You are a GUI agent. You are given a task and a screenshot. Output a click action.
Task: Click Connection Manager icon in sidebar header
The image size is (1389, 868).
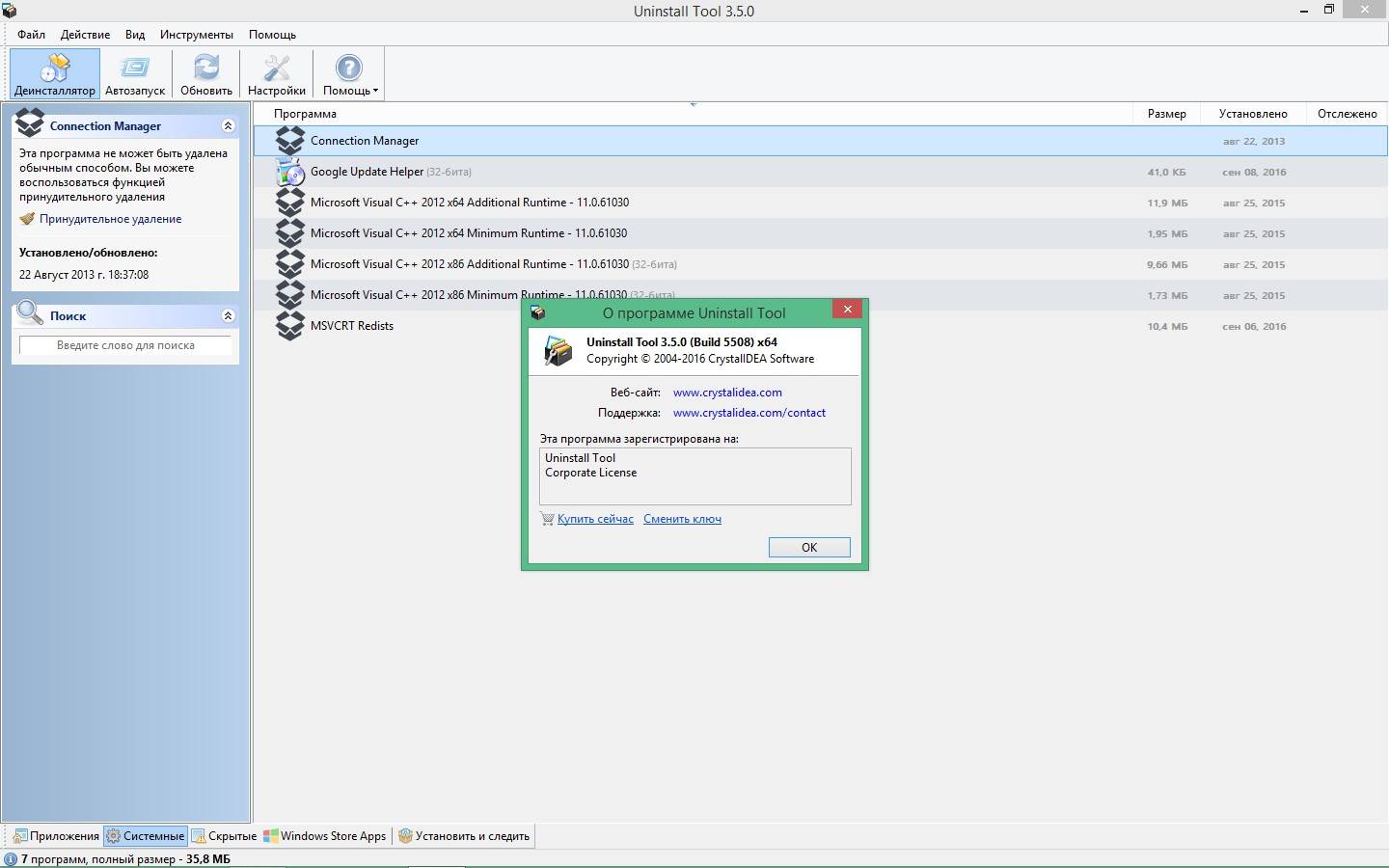(30, 122)
